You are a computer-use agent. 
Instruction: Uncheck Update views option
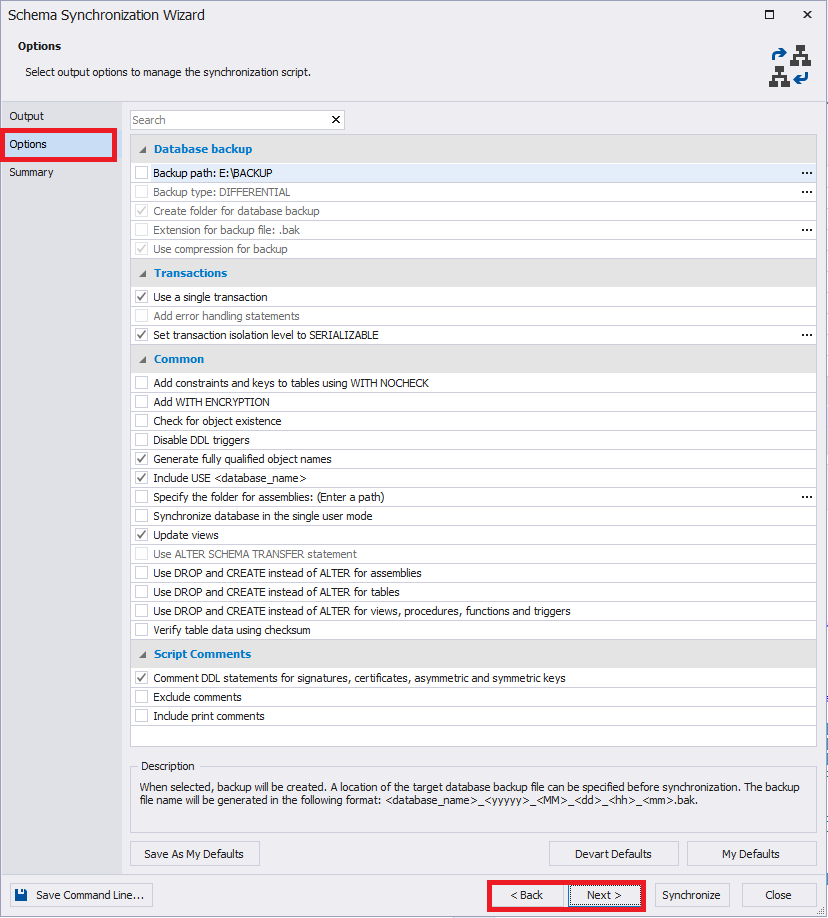(x=141, y=535)
